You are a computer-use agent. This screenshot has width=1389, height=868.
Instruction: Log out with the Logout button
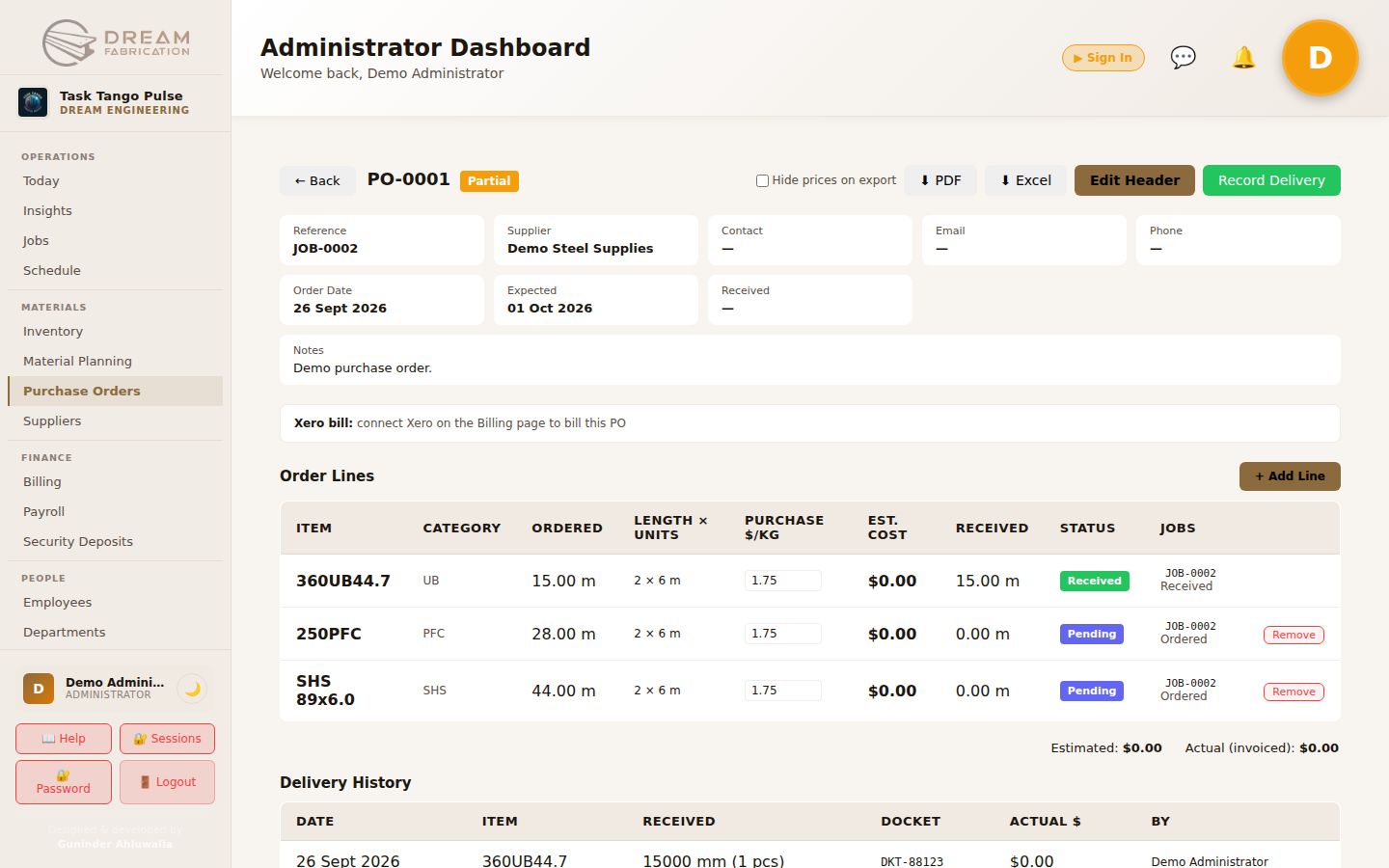[167, 782]
